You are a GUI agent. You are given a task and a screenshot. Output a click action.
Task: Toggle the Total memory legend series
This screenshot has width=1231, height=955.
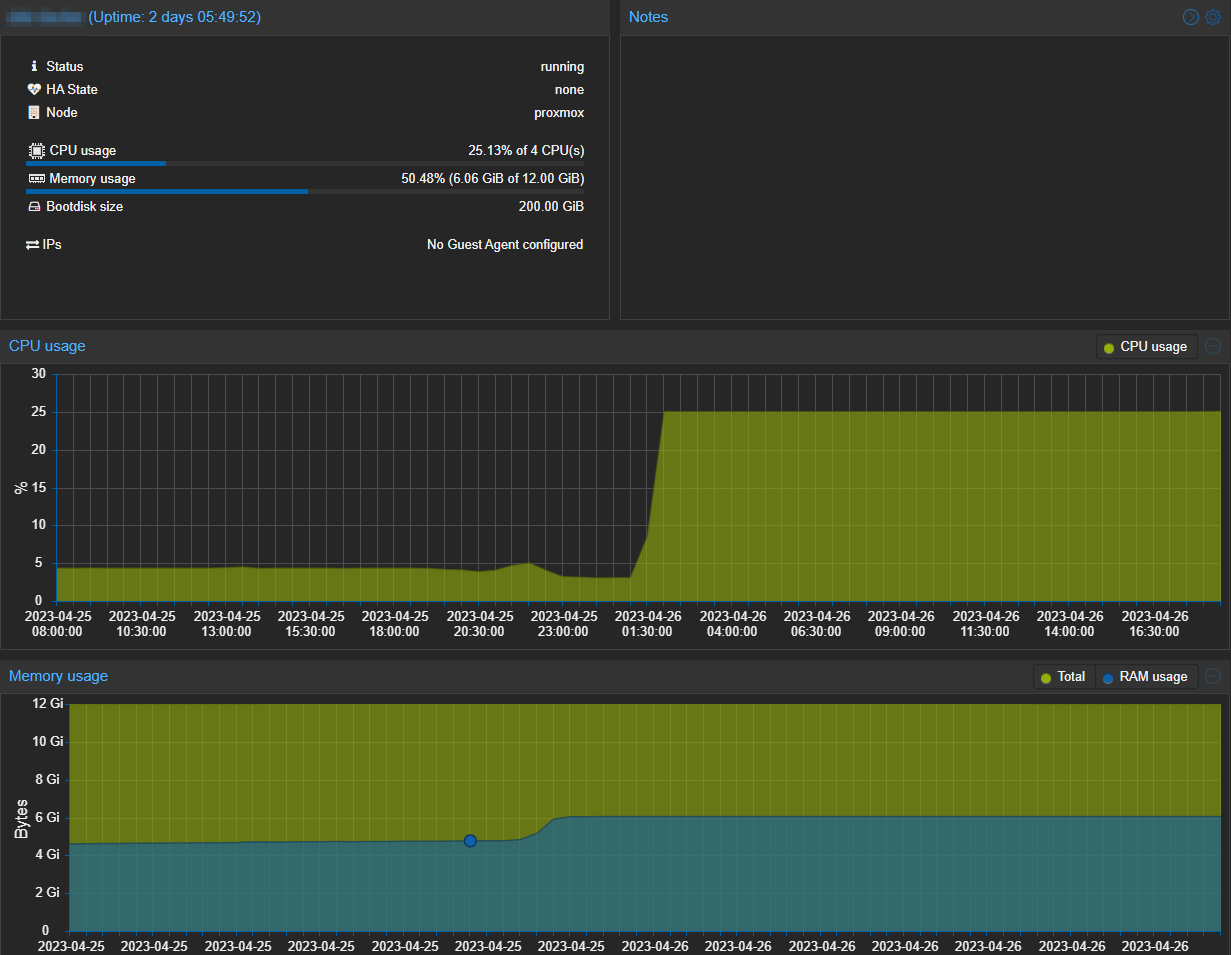[x=1063, y=677]
